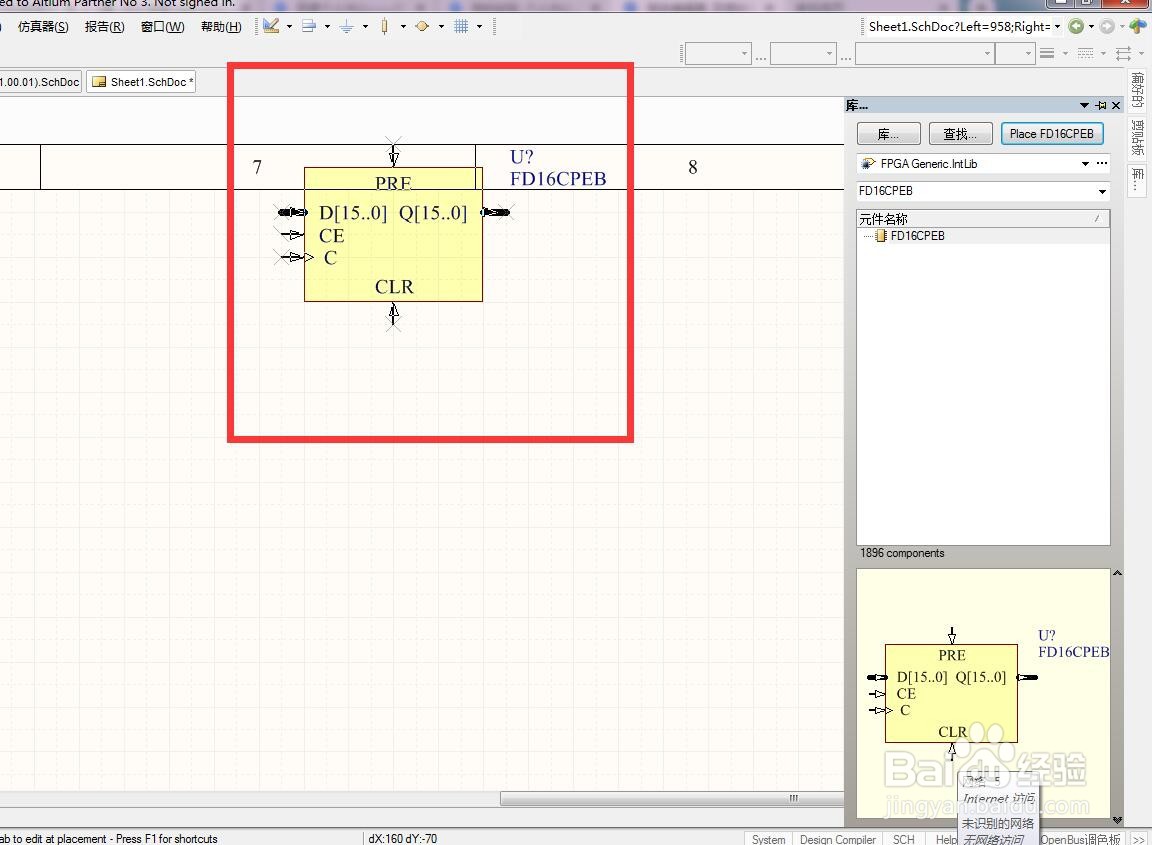This screenshot has width=1152, height=845.
Task: Click the FD16CPEB preview thumbnail
Action: (983, 692)
